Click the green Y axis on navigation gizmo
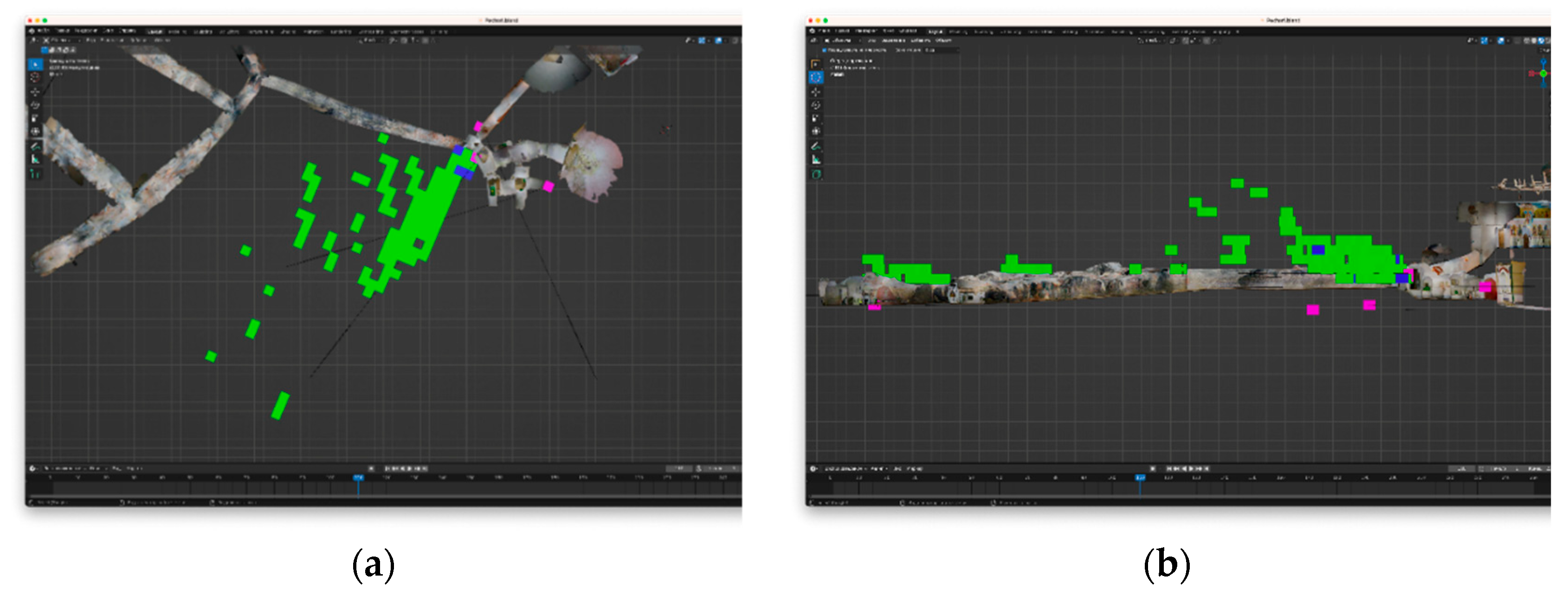This screenshot has width=1568, height=596. coord(1543,73)
